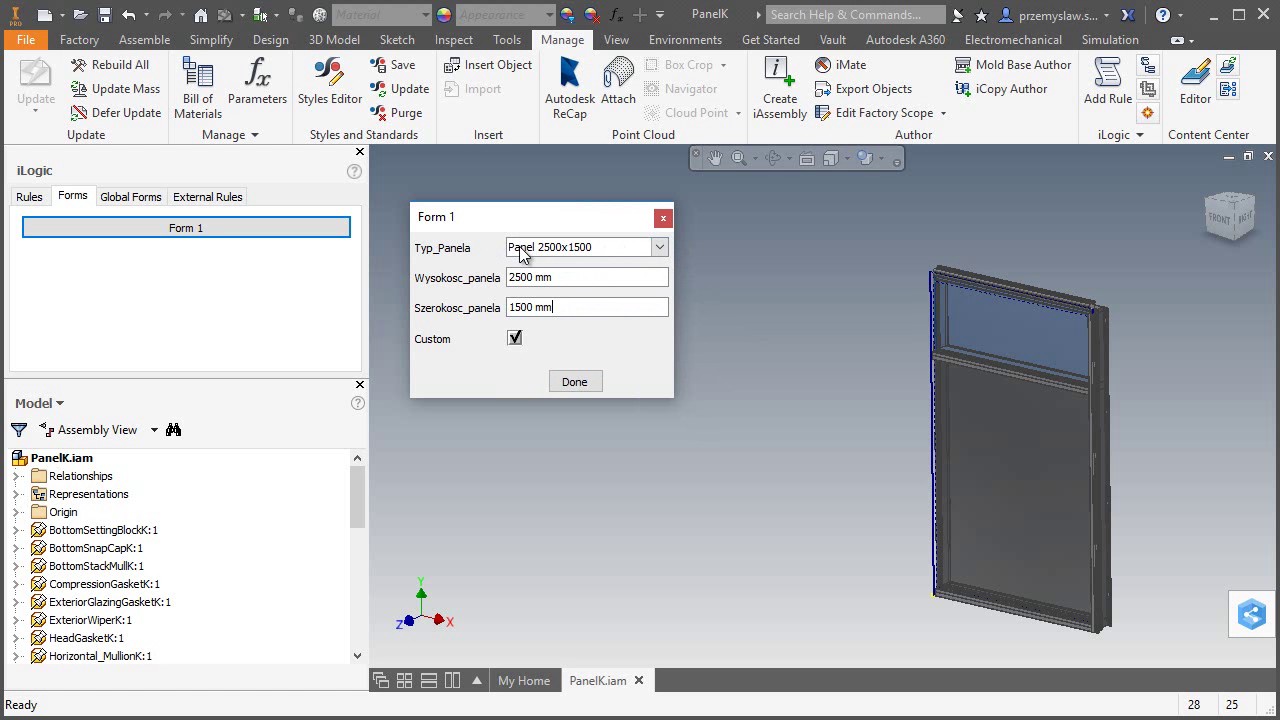Click the Find binoculars icon in Model browser
This screenshot has height=720, width=1280.
(173, 429)
